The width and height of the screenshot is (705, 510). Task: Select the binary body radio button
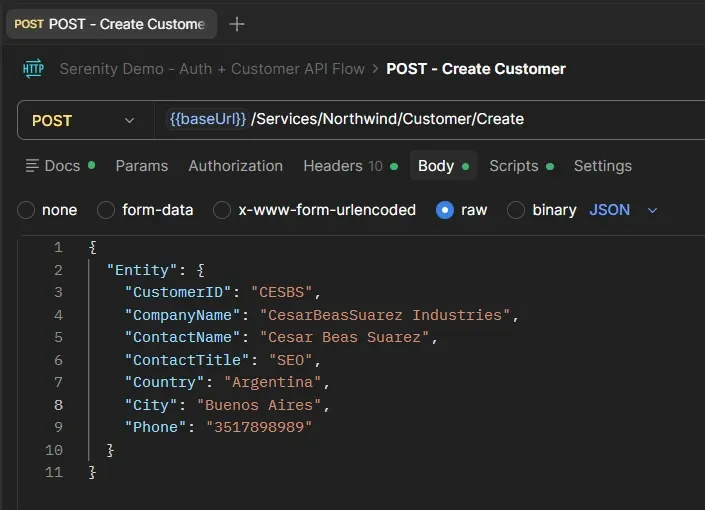coord(516,210)
